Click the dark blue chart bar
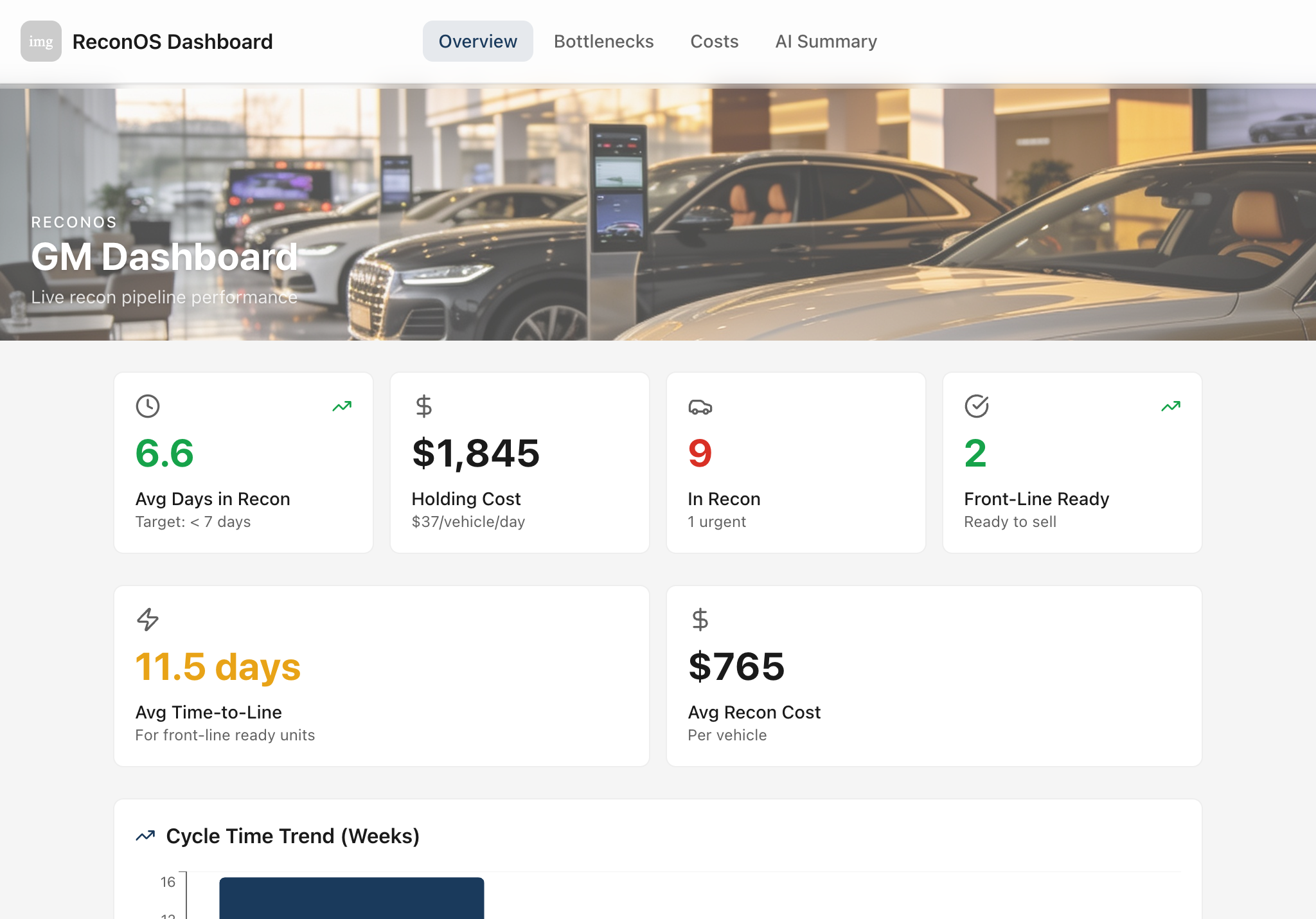 point(351,898)
